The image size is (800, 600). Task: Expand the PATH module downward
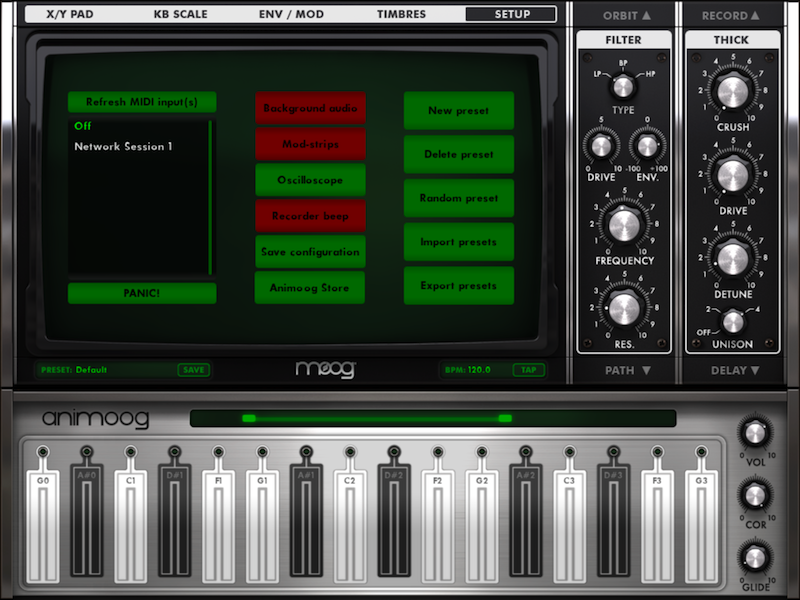(x=628, y=370)
